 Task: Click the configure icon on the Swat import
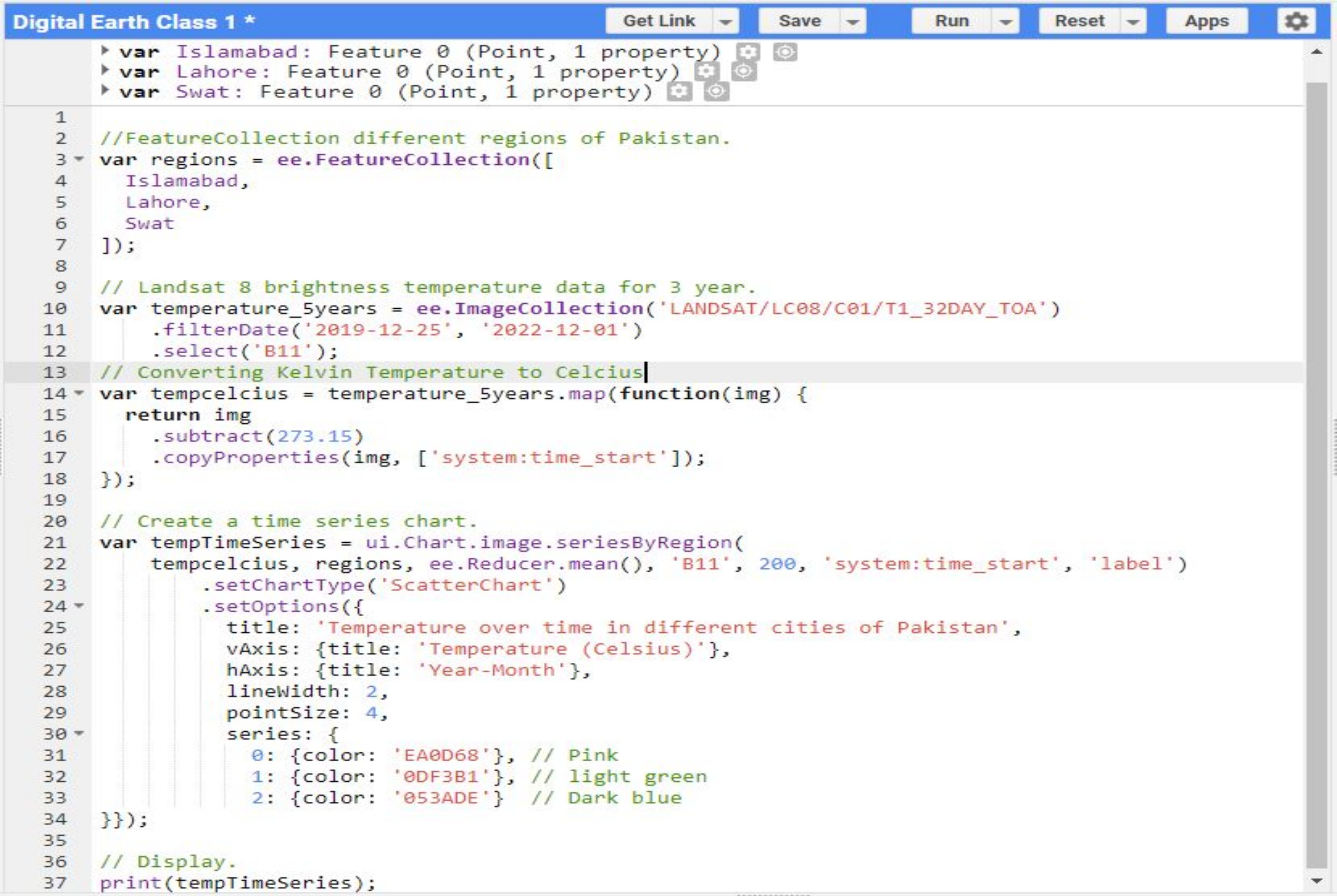pyautogui.click(x=680, y=91)
